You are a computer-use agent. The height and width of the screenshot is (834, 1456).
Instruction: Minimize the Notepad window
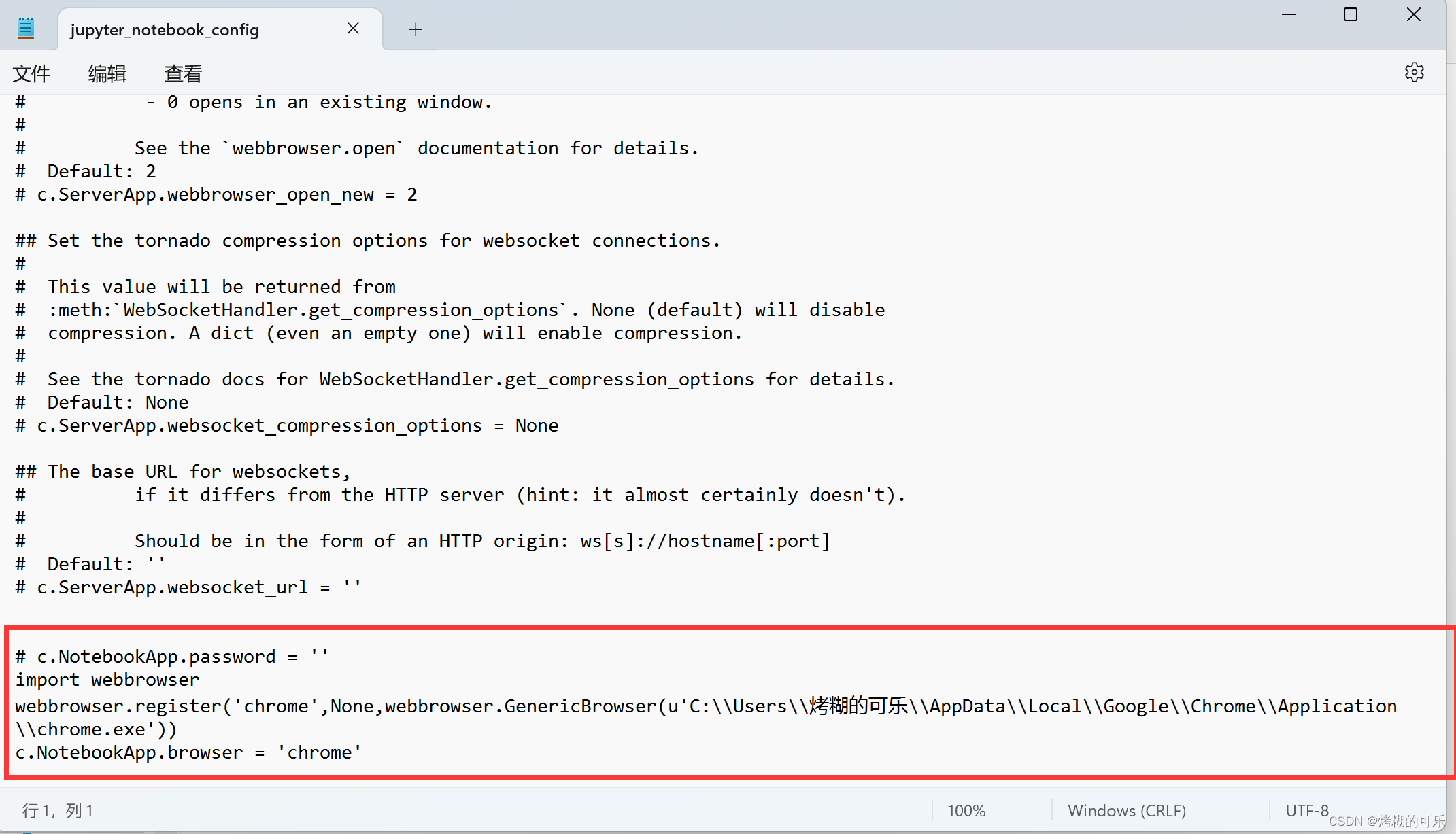tap(1289, 14)
